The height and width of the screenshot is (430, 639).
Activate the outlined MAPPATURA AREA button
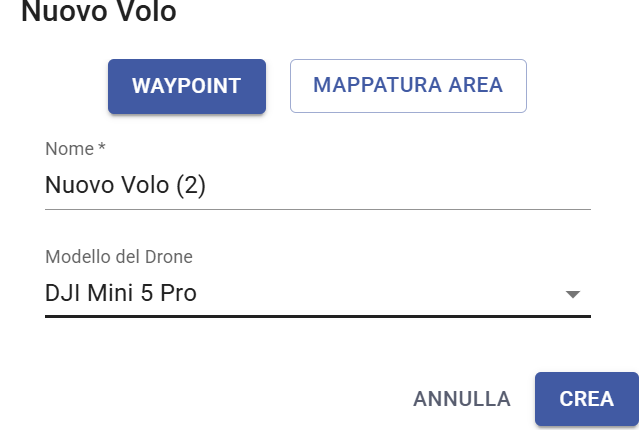(408, 86)
